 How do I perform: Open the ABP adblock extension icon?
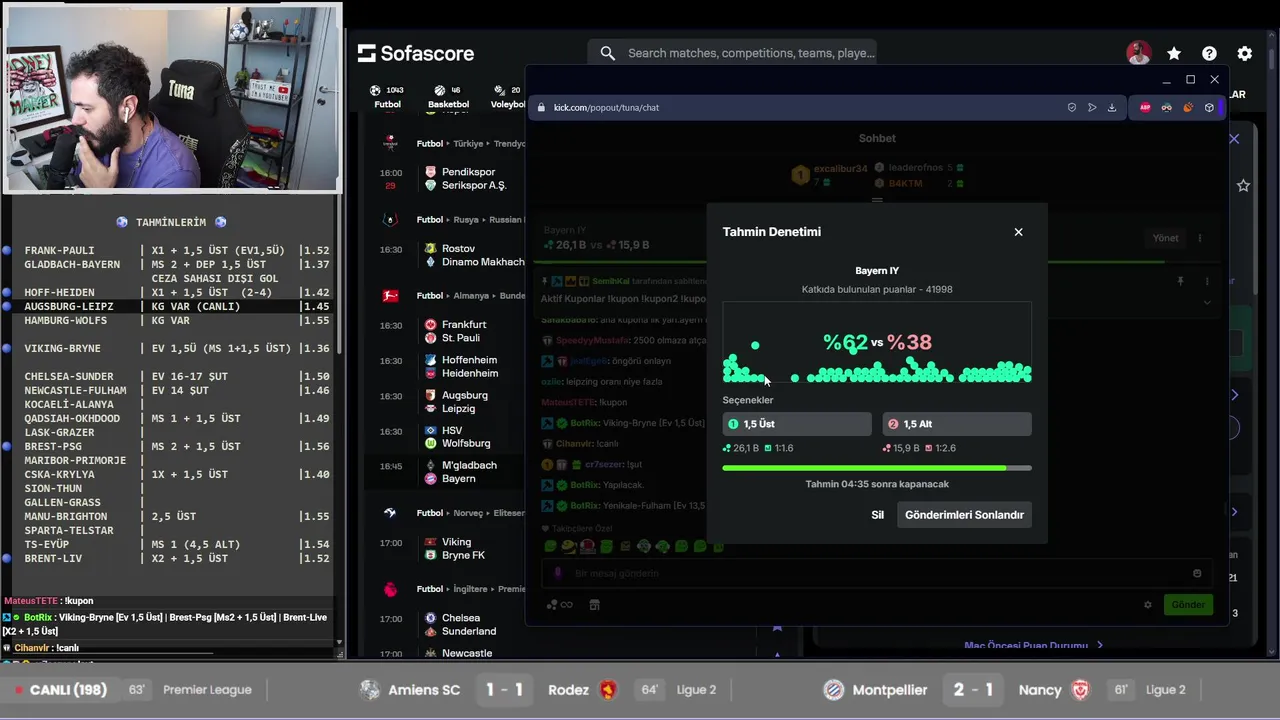pos(1145,107)
